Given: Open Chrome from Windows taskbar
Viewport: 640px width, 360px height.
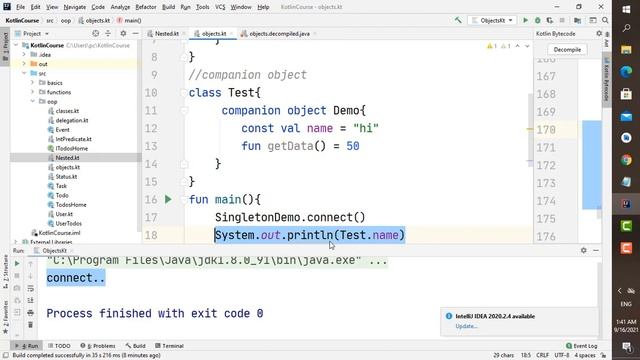Looking at the screenshot, I should [626, 160].
